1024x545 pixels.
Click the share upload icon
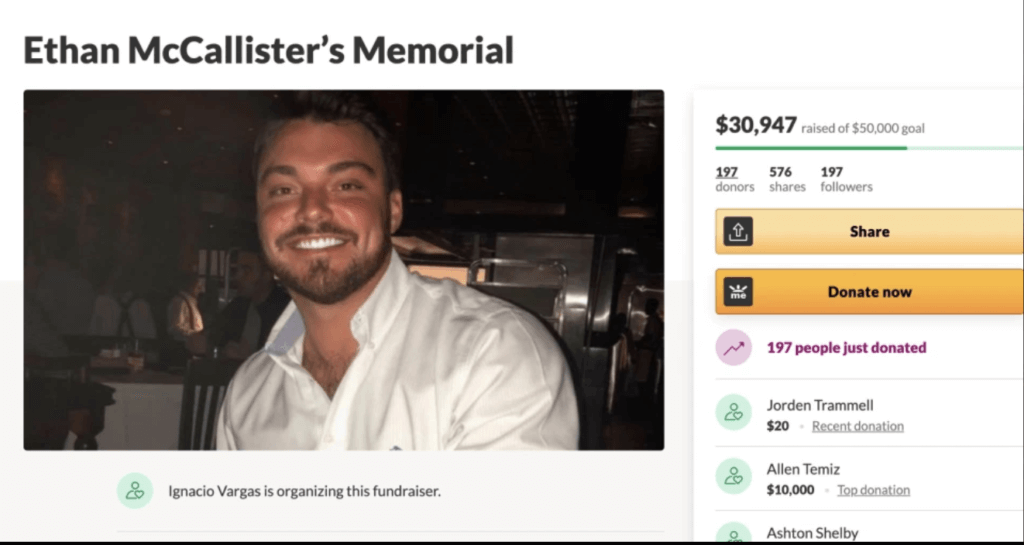[x=738, y=231]
